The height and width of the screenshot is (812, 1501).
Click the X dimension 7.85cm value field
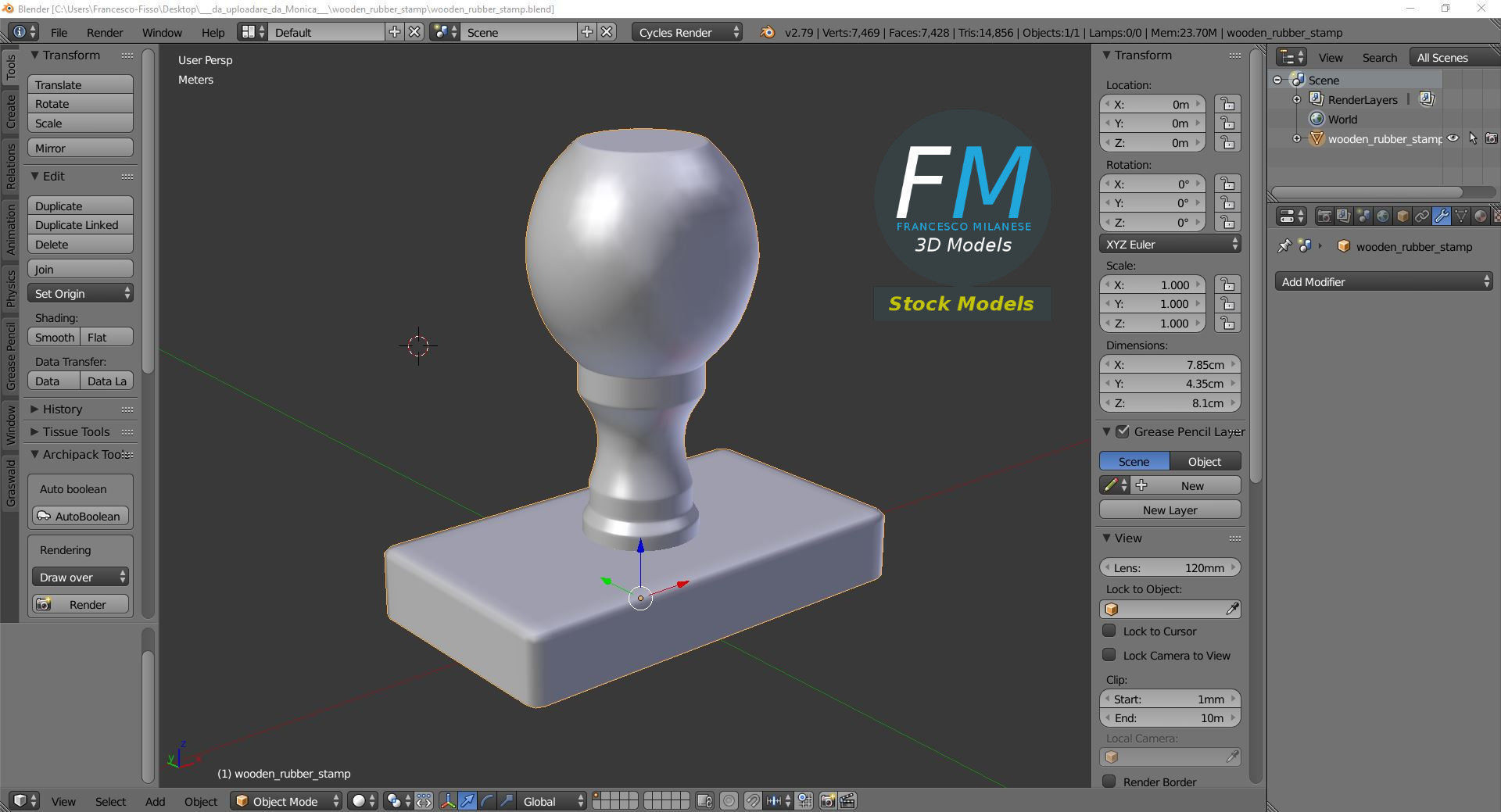click(1170, 364)
